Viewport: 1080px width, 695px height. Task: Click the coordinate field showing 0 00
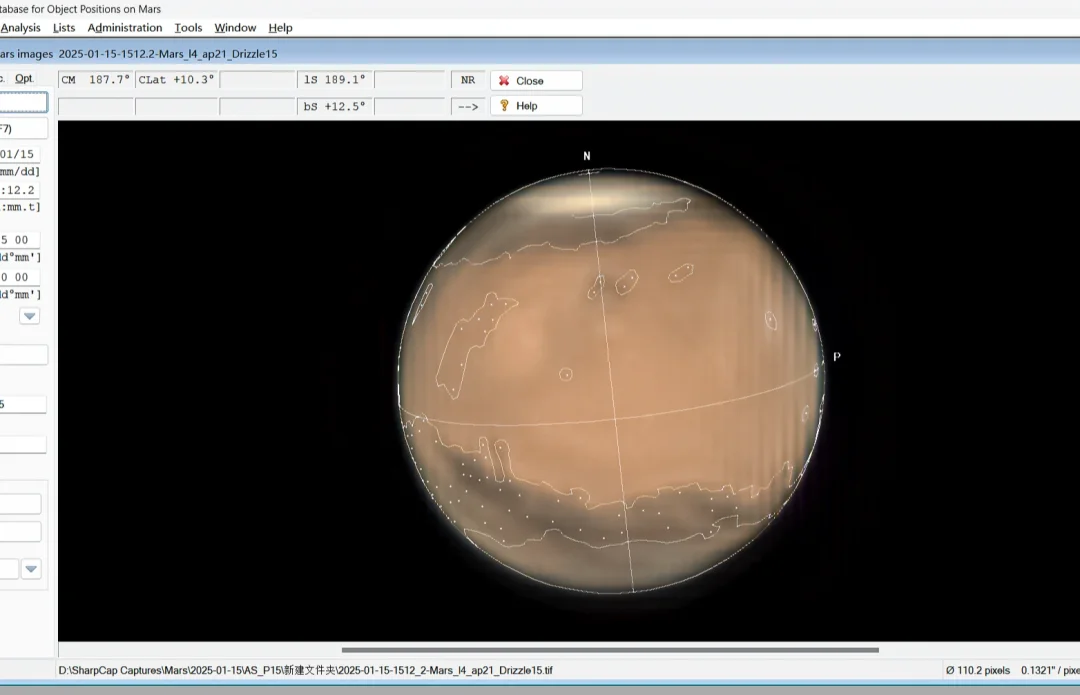point(20,277)
